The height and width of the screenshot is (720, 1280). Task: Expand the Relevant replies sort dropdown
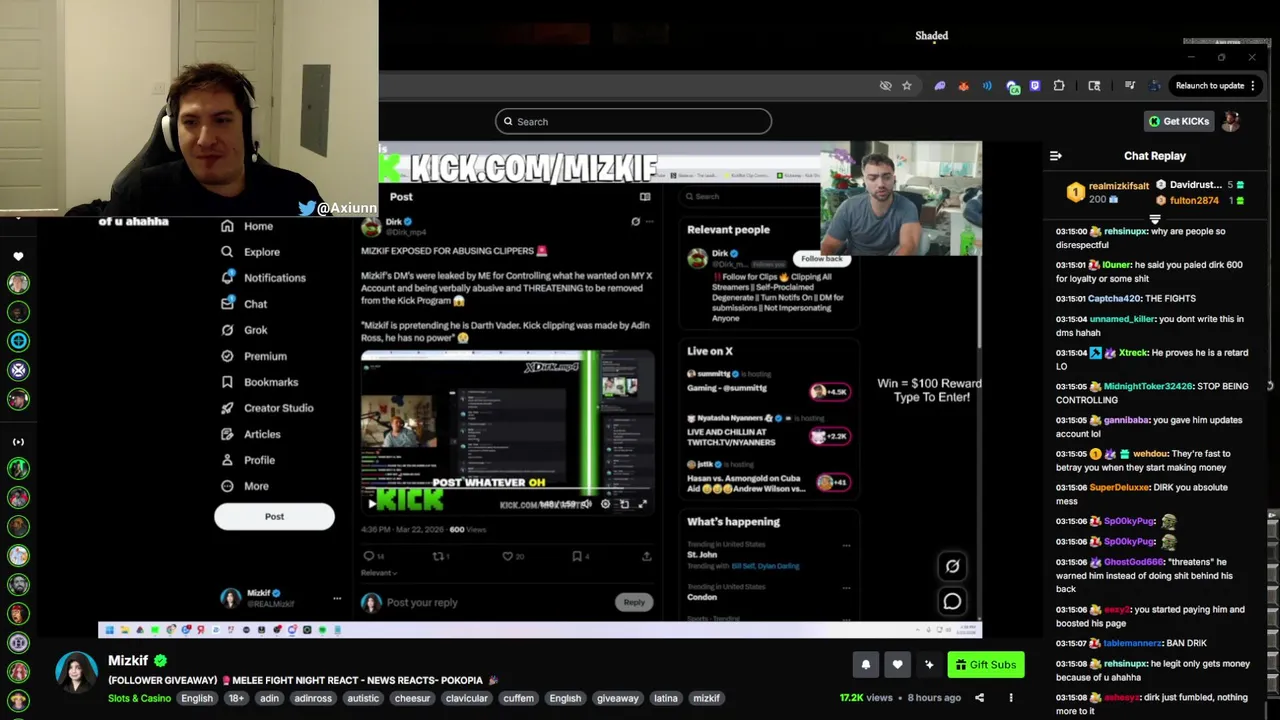click(379, 573)
